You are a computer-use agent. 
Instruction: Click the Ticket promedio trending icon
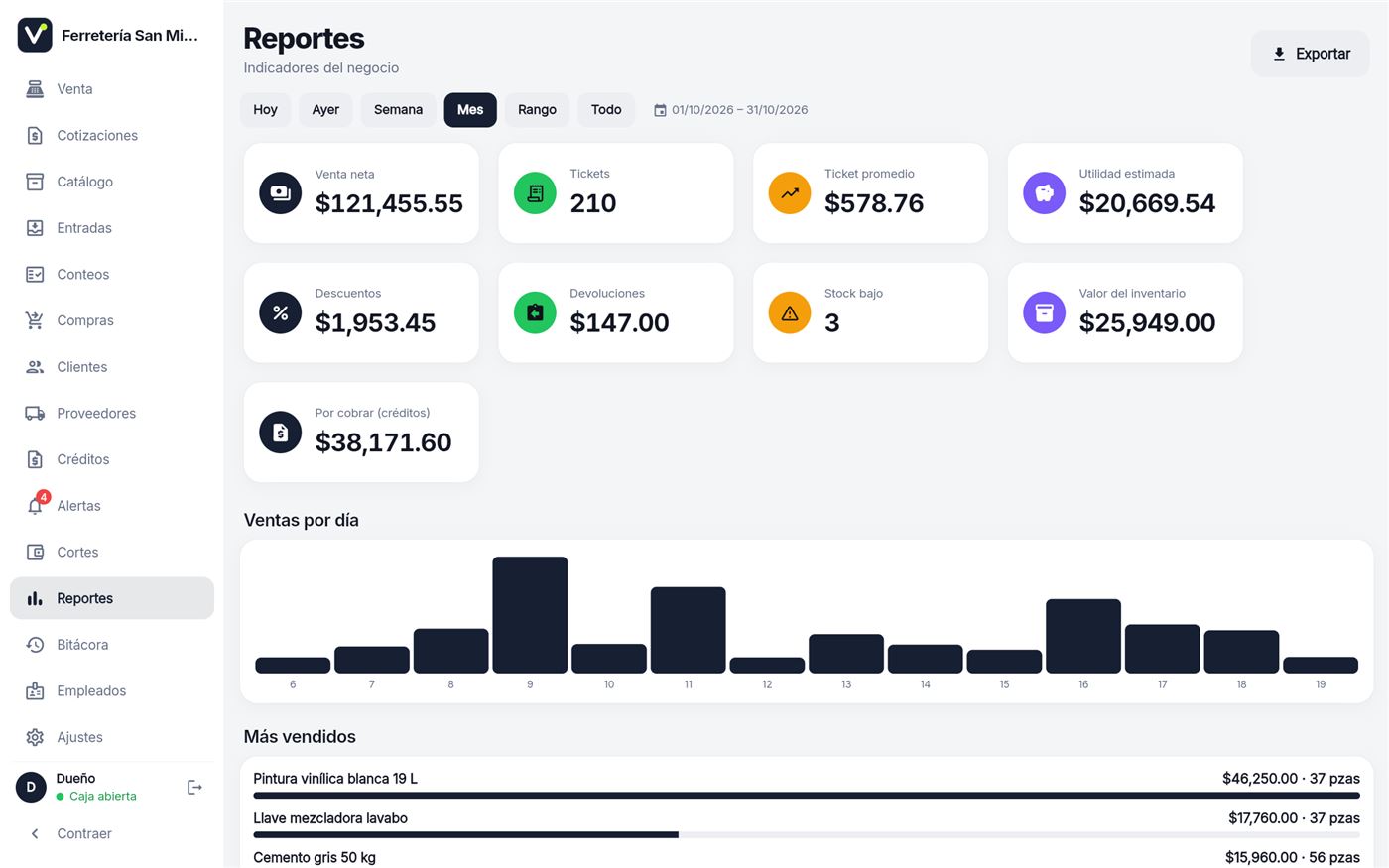(790, 193)
